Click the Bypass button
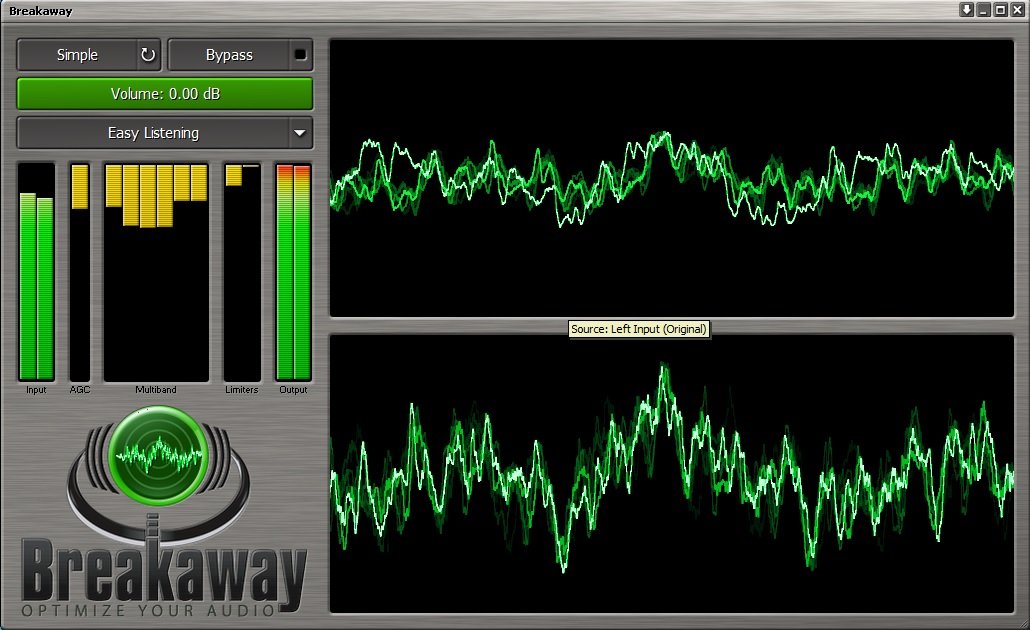The image size is (1030, 630). (229, 55)
